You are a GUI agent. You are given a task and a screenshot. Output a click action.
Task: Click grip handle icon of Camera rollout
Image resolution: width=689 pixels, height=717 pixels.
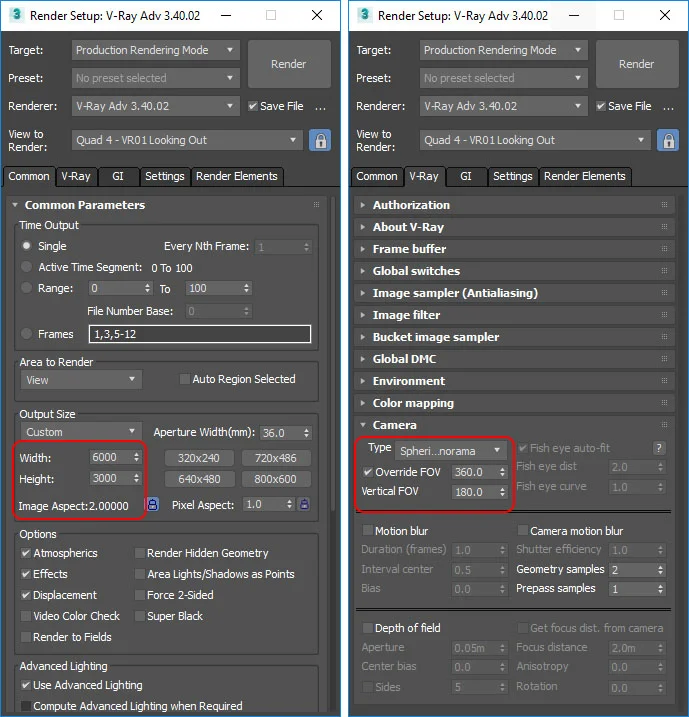(x=664, y=425)
